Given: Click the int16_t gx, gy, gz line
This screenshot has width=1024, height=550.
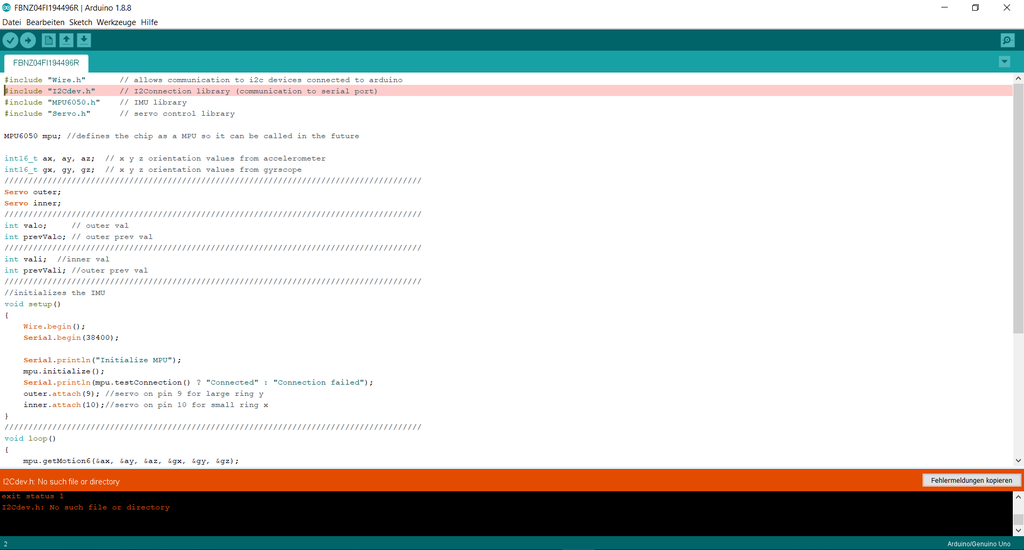Looking at the screenshot, I should tap(153, 170).
